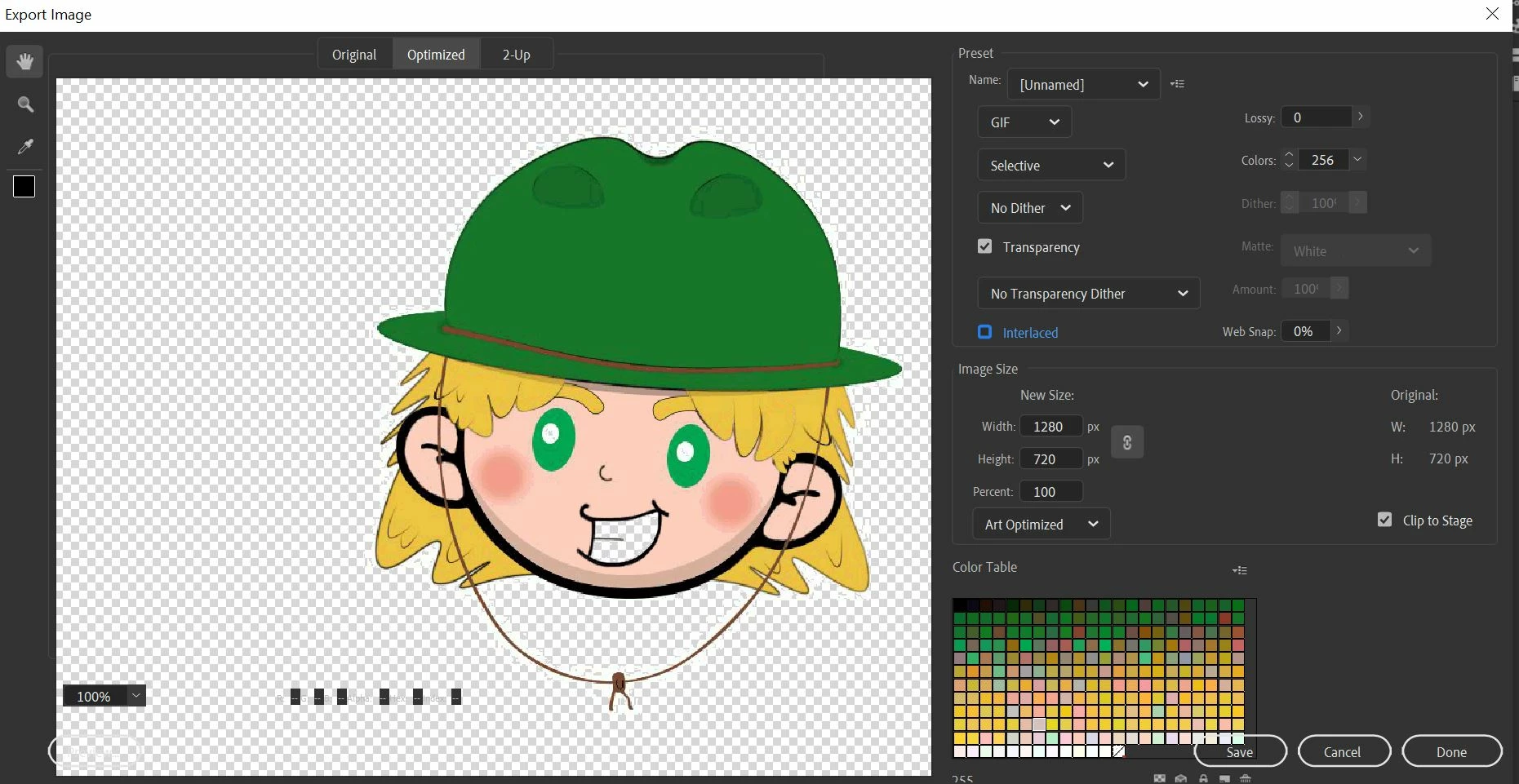The width and height of the screenshot is (1519, 784).
Task: Uncheck Clip to Stage
Action: [1385, 520]
